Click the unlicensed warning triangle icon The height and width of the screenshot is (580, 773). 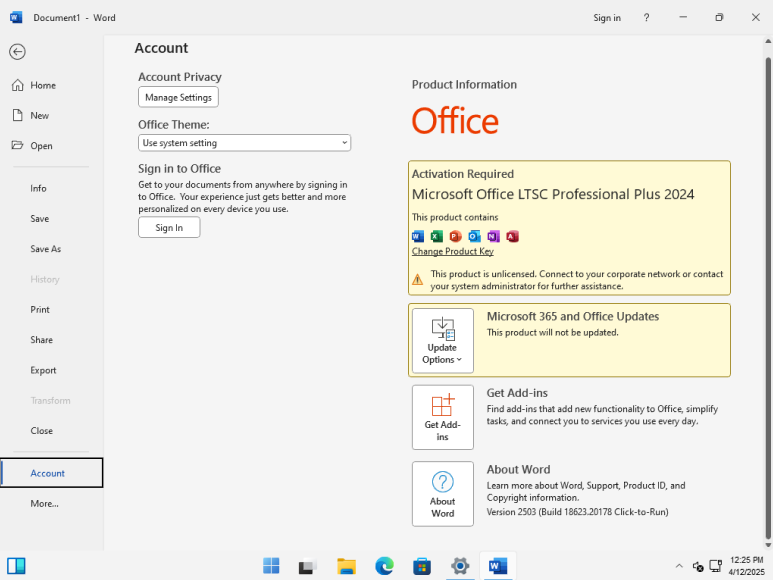tap(418, 280)
